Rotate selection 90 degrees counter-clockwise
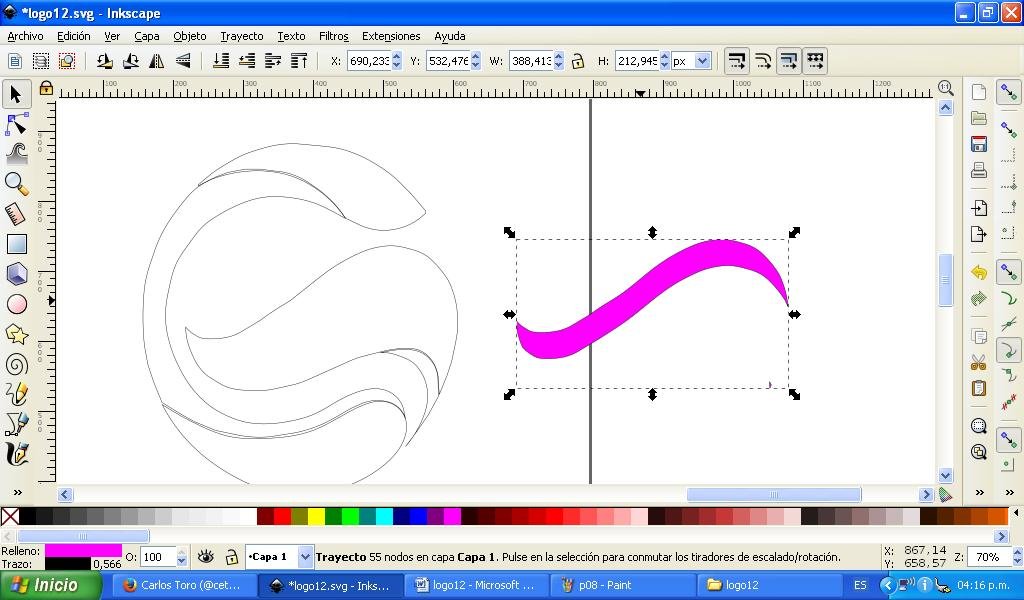Screen dimensions: 1024x600 pos(104,61)
